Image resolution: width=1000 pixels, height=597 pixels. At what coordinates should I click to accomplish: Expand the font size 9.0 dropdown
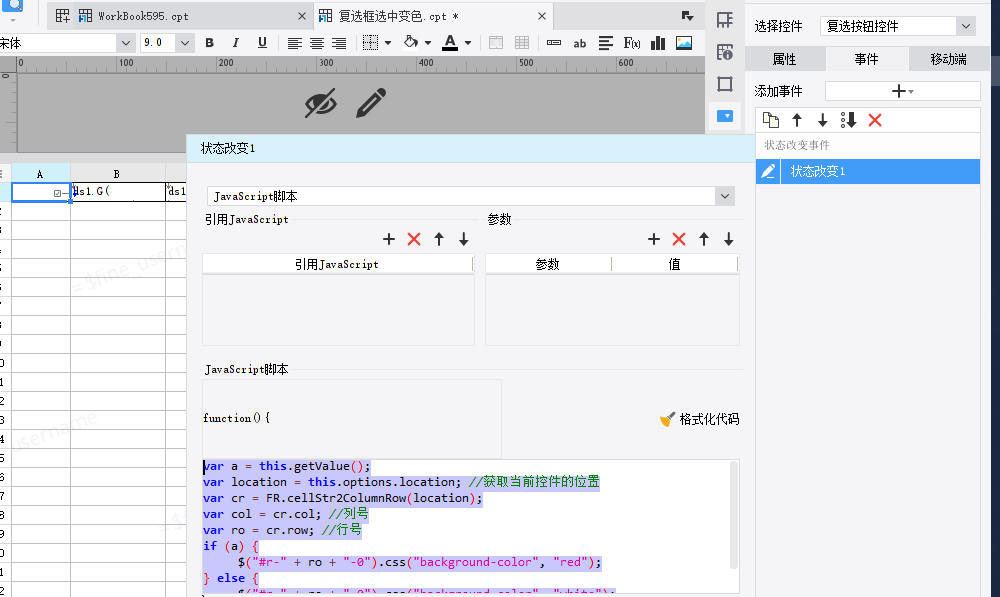(184, 43)
